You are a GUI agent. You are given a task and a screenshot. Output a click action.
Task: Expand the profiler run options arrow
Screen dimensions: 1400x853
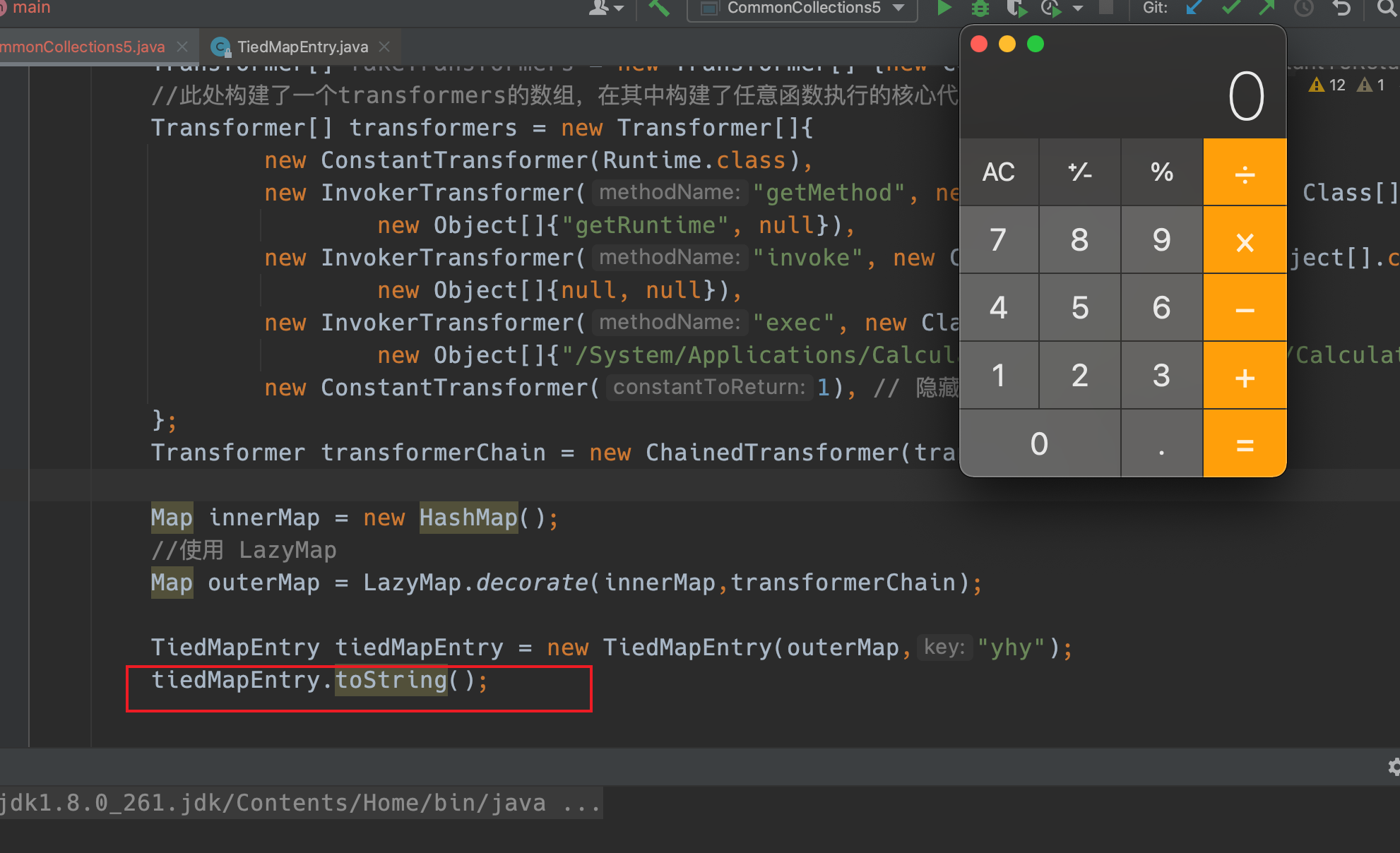pos(1078,8)
